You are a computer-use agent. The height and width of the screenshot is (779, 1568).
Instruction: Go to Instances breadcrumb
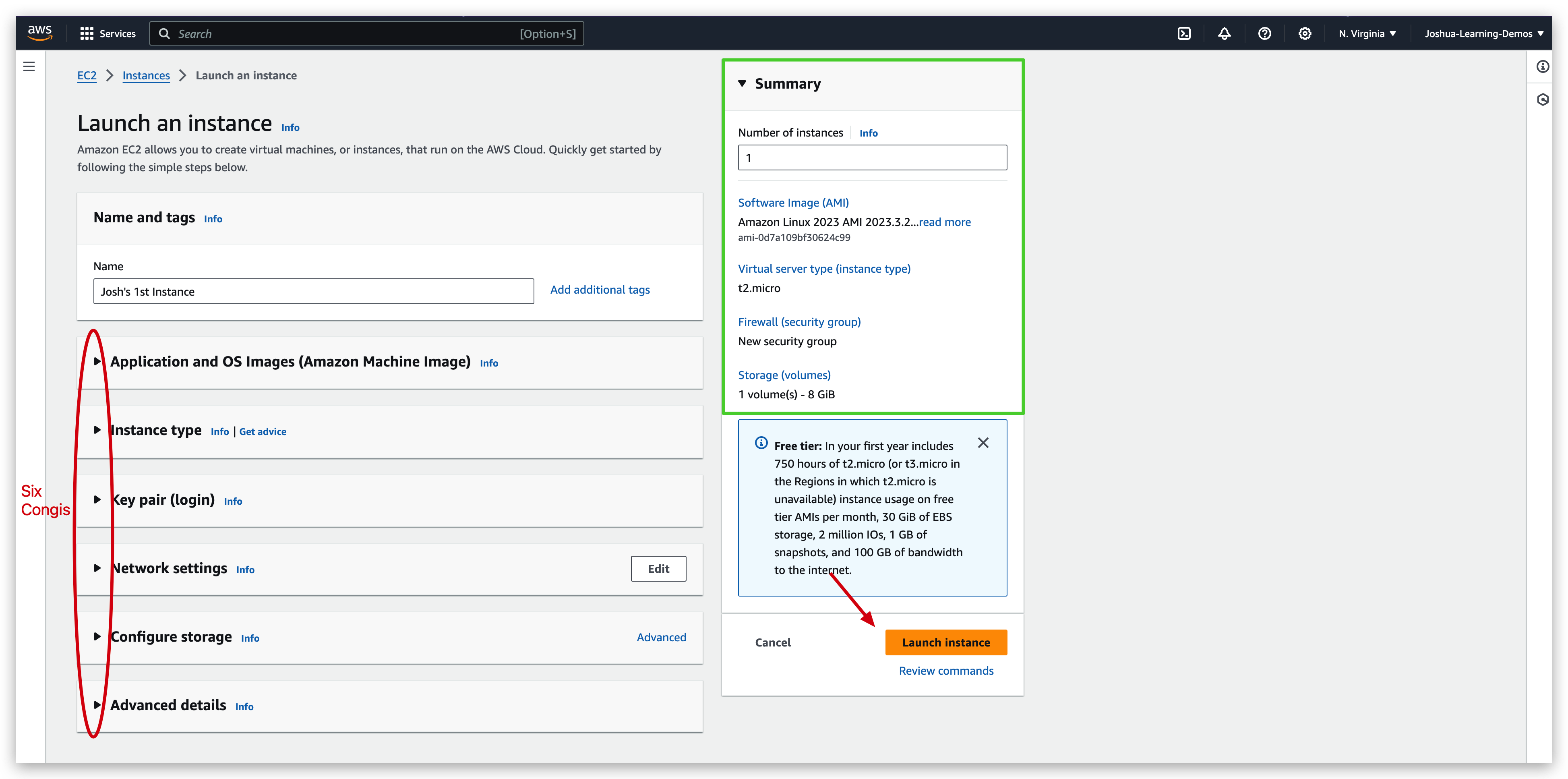[146, 76]
